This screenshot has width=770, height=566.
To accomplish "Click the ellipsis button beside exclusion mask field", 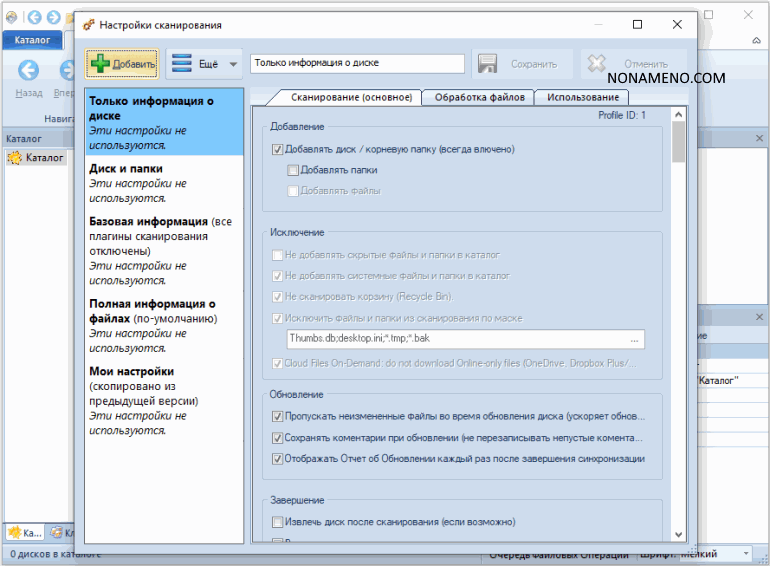I will (636, 339).
